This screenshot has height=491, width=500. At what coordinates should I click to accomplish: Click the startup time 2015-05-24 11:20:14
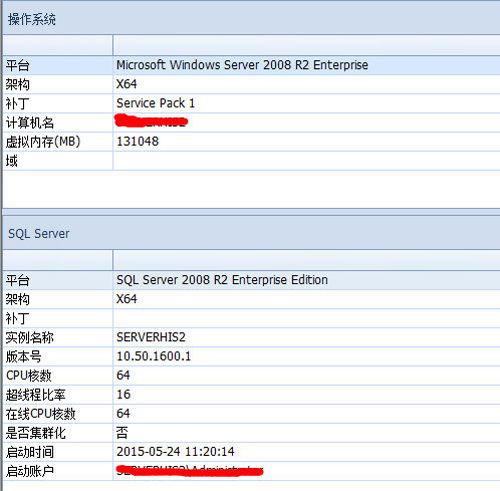[175, 452]
